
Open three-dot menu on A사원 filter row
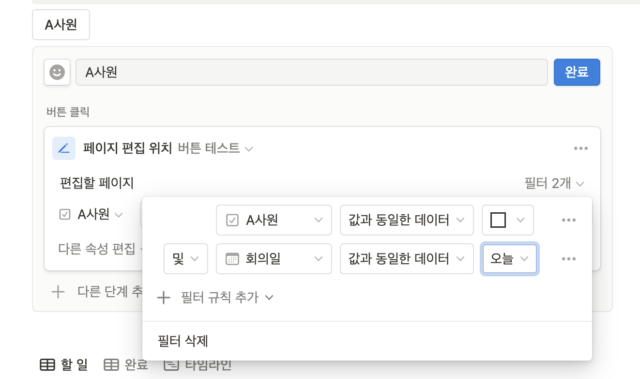[569, 220]
